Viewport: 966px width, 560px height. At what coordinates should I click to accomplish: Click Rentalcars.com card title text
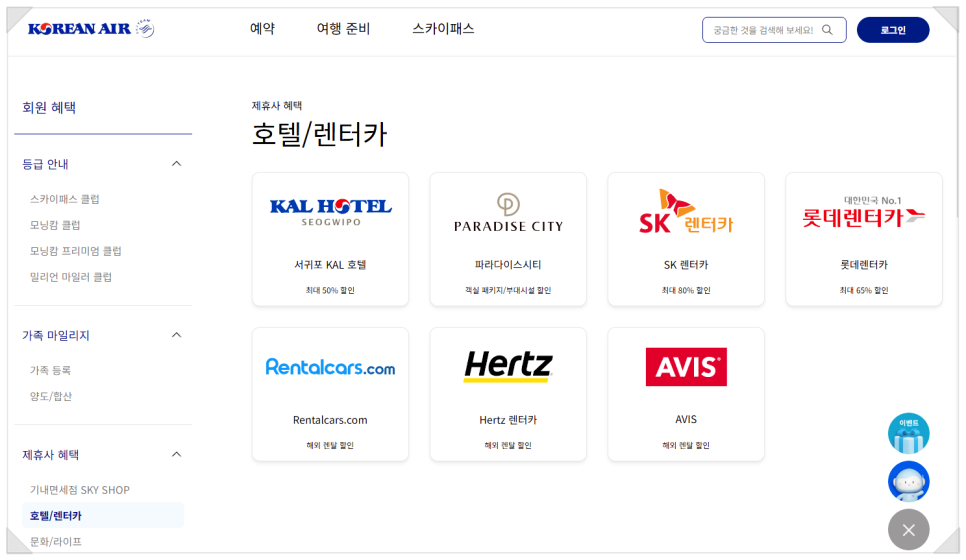click(330, 420)
